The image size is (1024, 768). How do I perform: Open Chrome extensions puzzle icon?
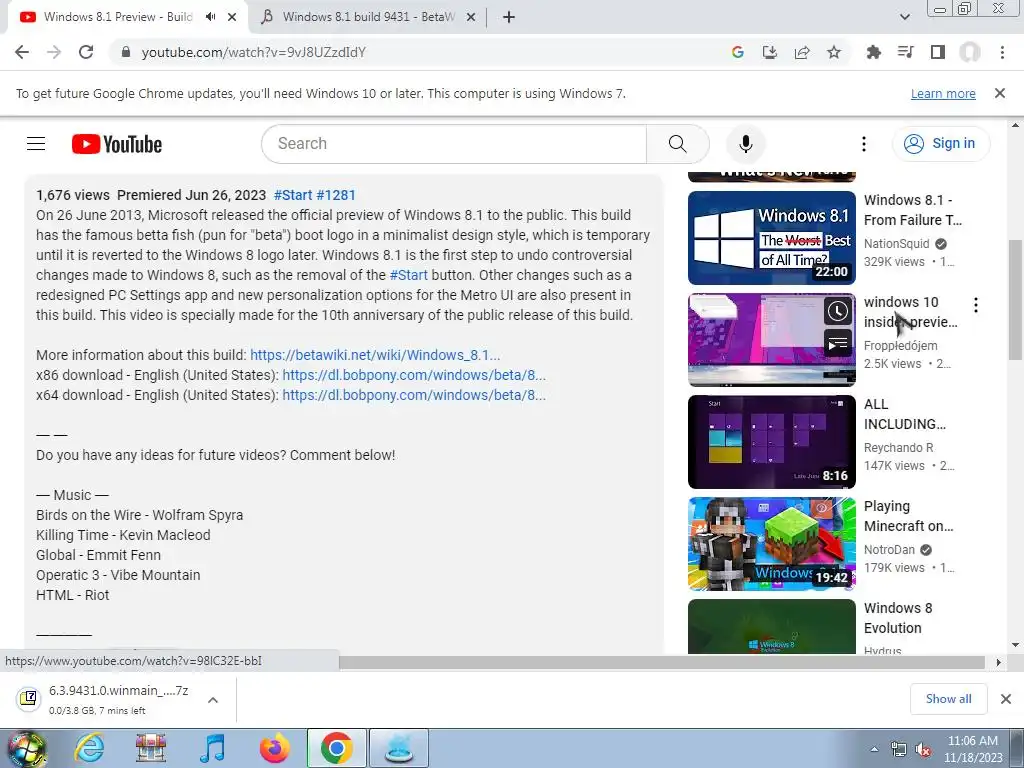click(874, 52)
